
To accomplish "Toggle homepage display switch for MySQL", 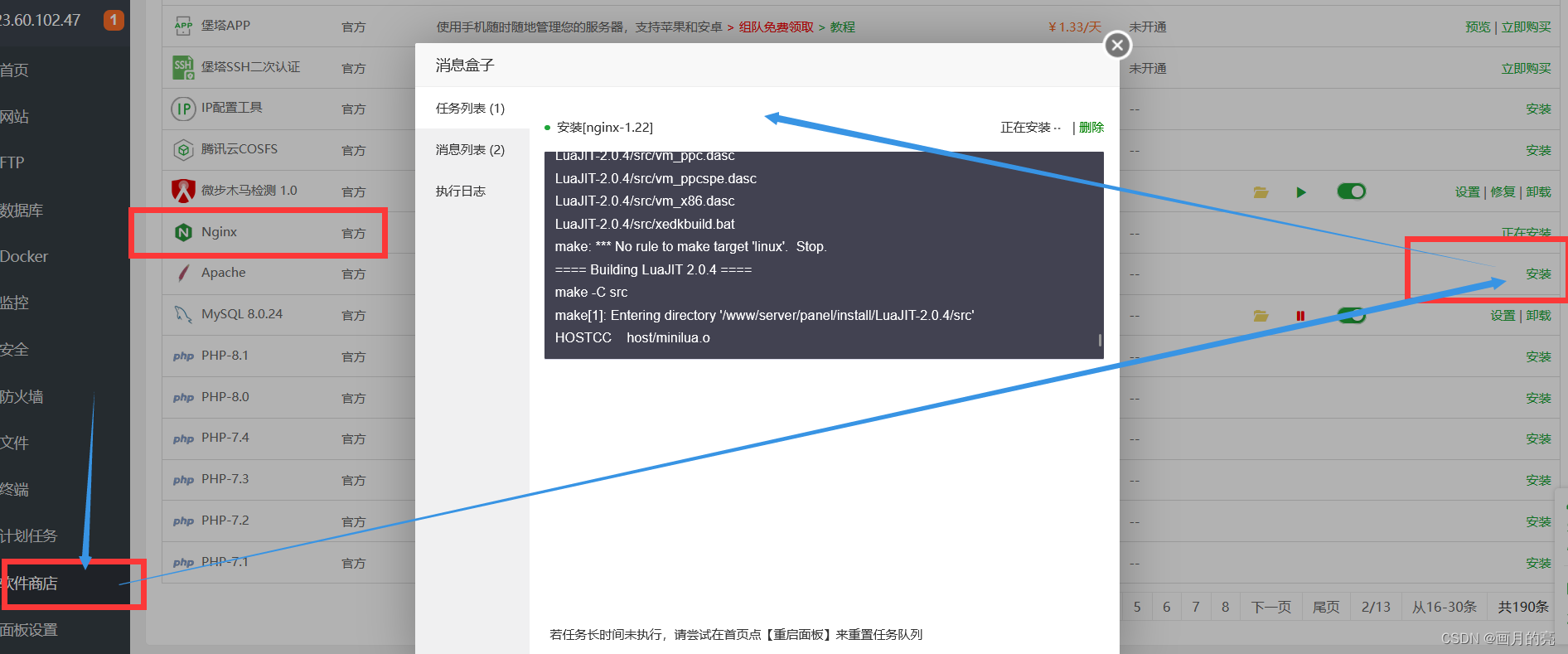I will [1351, 315].
